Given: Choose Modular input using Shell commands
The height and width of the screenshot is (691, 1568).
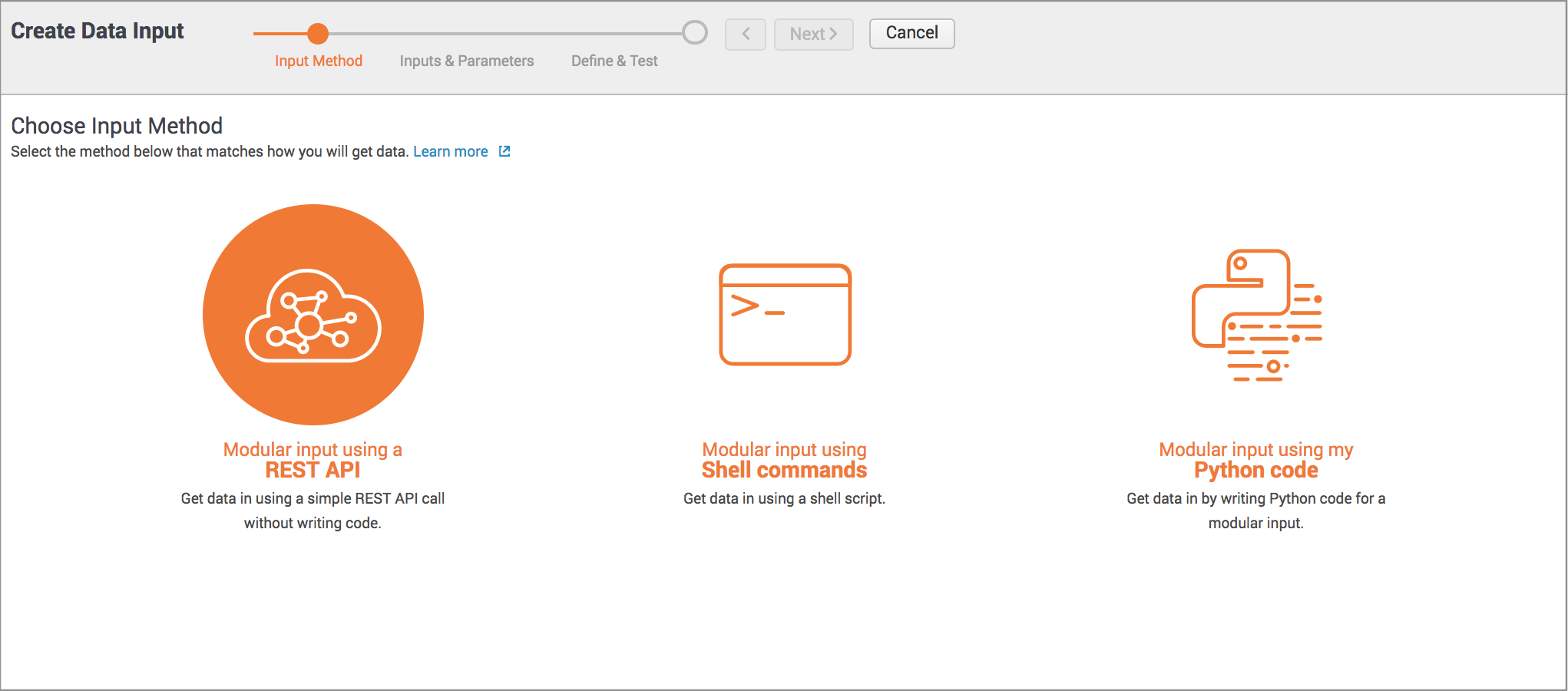Looking at the screenshot, I should click(784, 459).
